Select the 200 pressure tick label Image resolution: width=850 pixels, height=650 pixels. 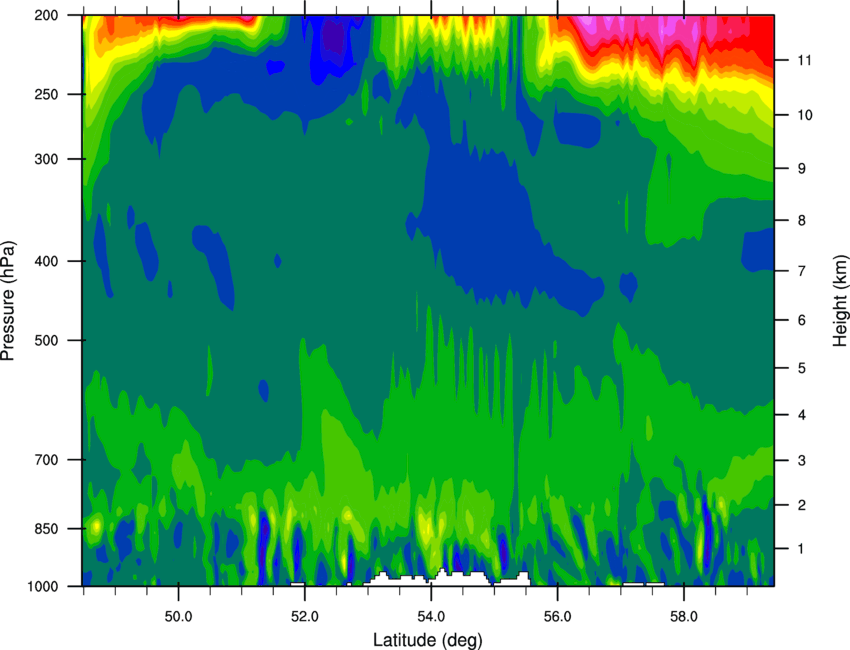coord(46,15)
